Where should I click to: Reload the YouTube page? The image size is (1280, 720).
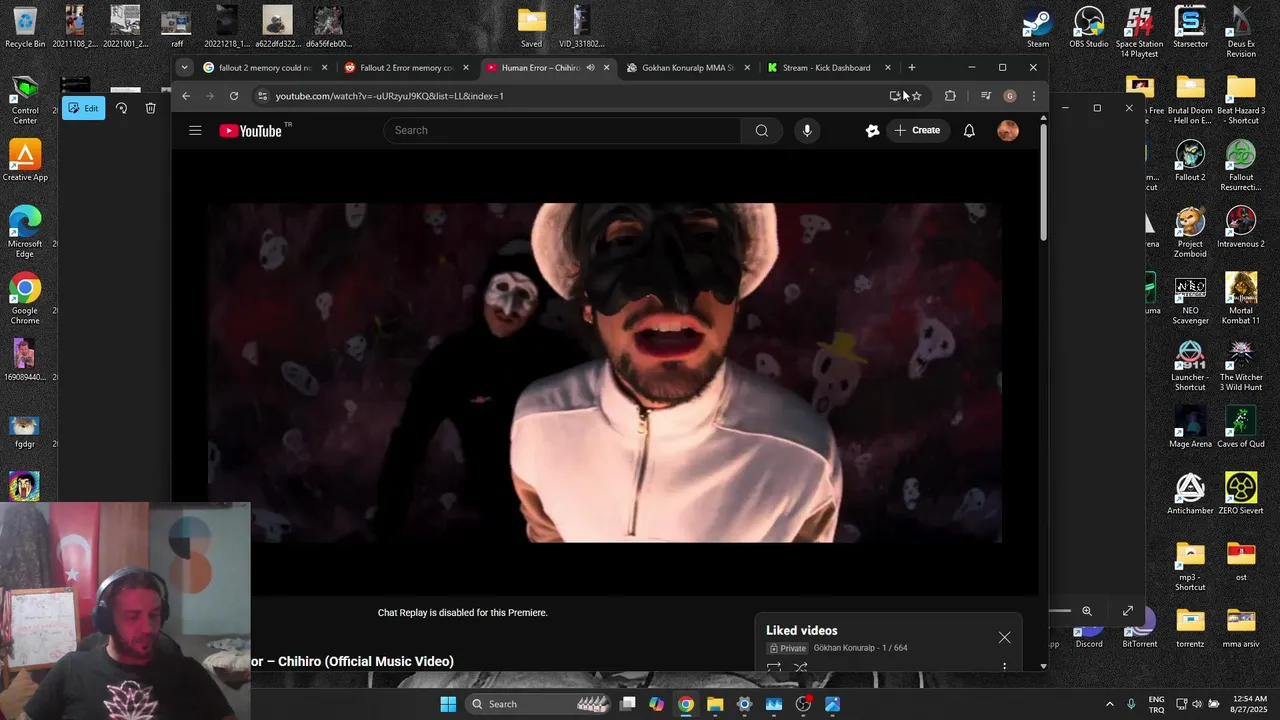point(234,96)
